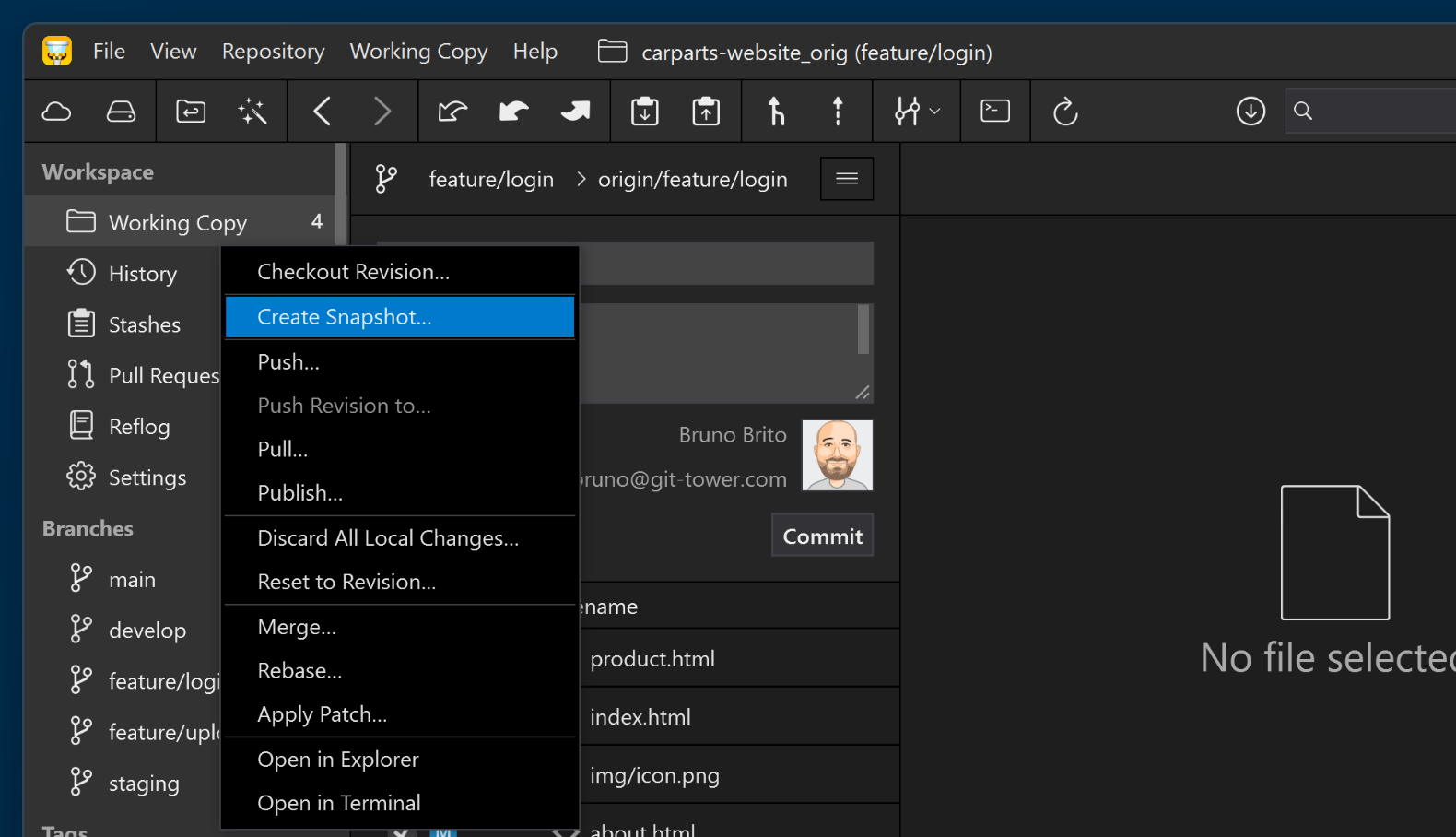The width and height of the screenshot is (1456, 837).
Task: Click the Quick Actions magic wand icon
Action: pos(252,112)
